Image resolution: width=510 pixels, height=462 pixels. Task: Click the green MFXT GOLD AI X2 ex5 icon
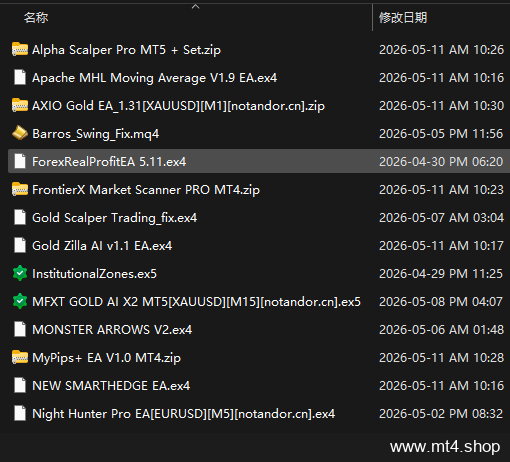tap(20, 301)
